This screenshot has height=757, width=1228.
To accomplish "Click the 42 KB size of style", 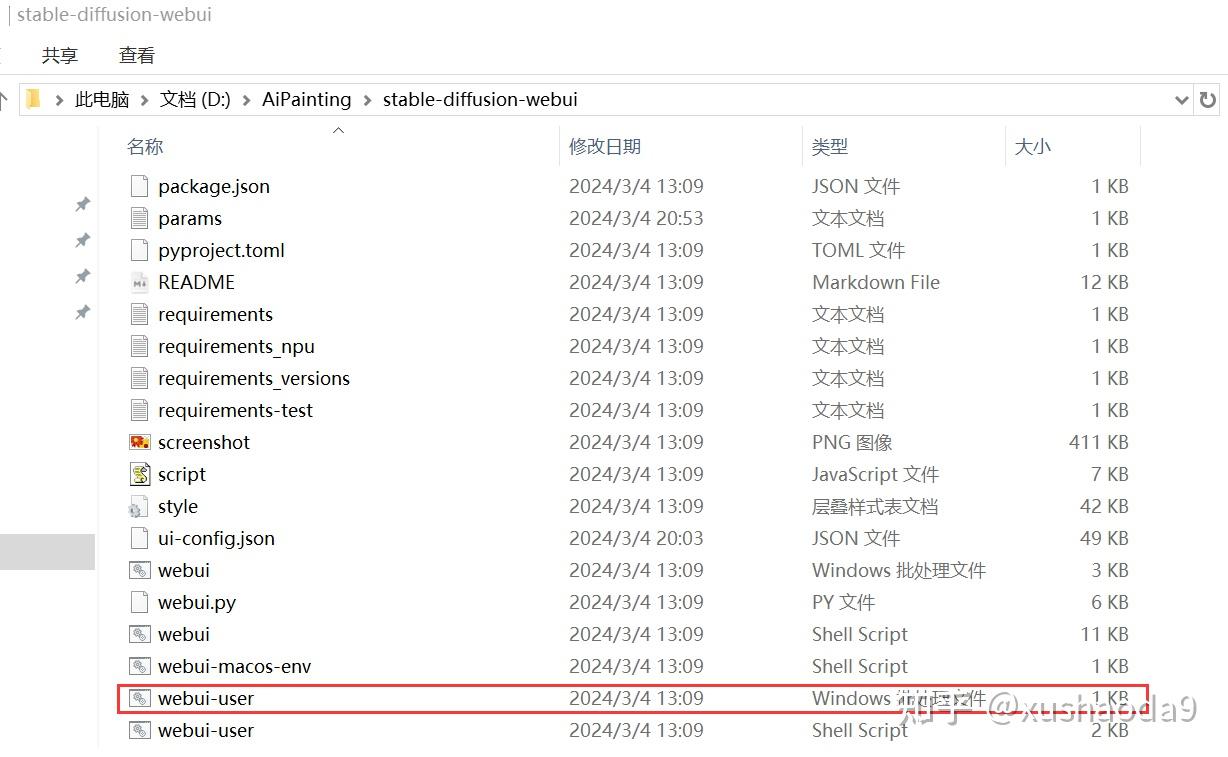I will coord(1104,506).
